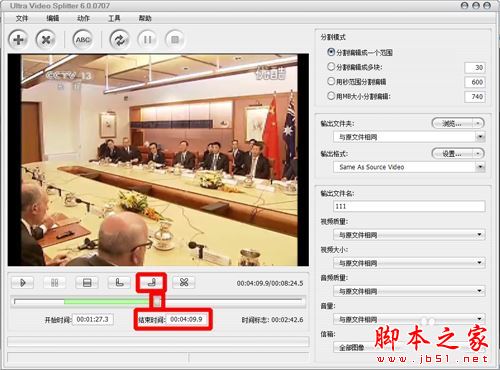This screenshot has width=500, height=370.
Task: Open the 工具 menu
Action: (114, 18)
